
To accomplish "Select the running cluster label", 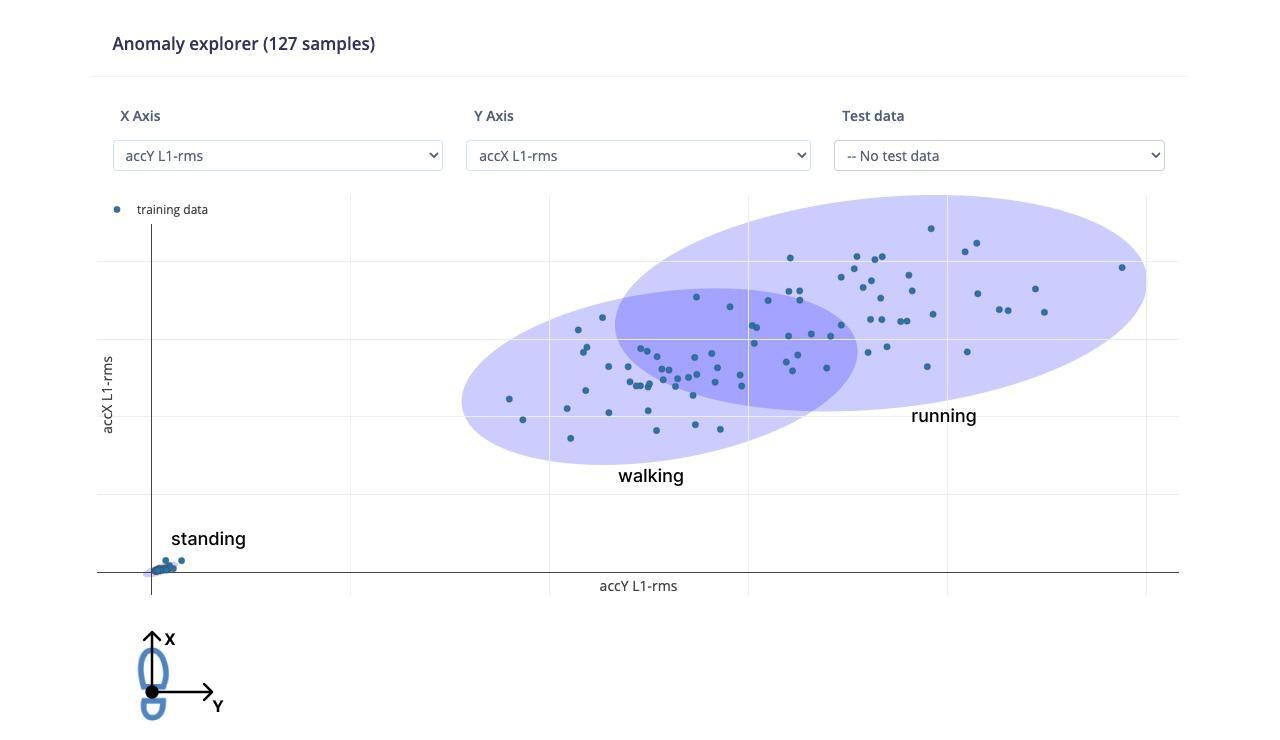I will click(x=944, y=416).
